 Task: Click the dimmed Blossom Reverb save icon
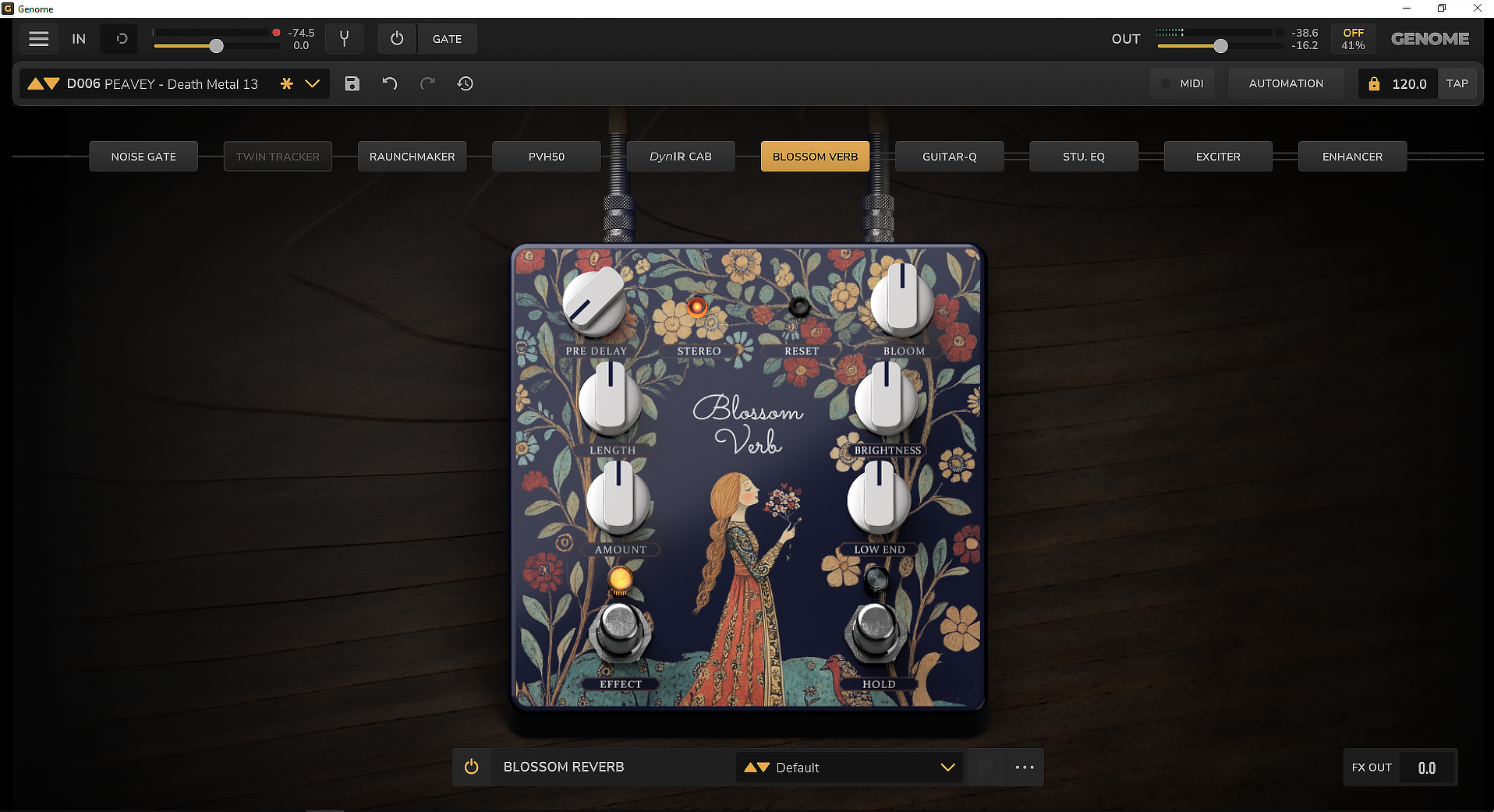[x=986, y=768]
